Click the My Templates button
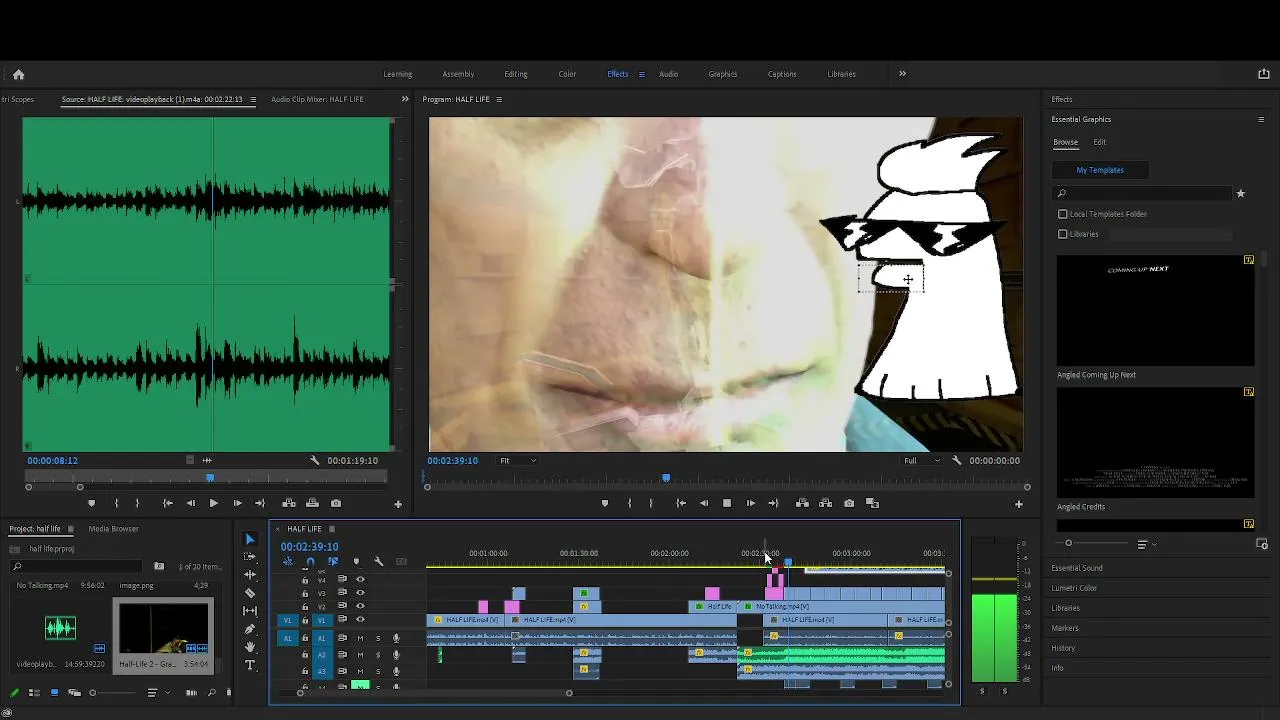Image resolution: width=1280 pixels, height=720 pixels. coord(1100,170)
